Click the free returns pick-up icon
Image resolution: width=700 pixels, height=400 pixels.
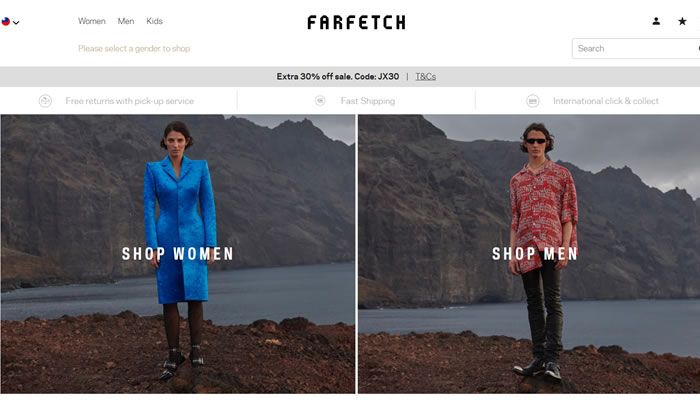click(x=45, y=101)
